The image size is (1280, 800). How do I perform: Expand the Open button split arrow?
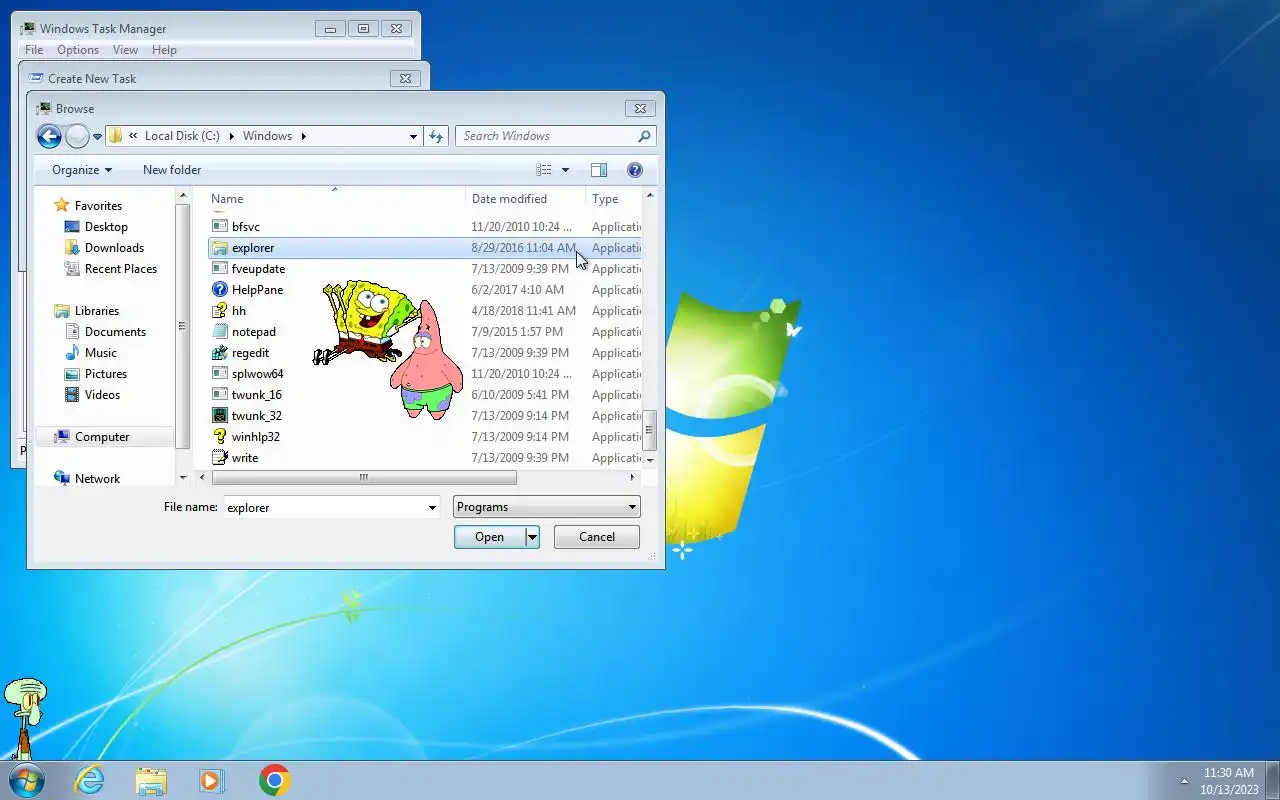coord(532,537)
